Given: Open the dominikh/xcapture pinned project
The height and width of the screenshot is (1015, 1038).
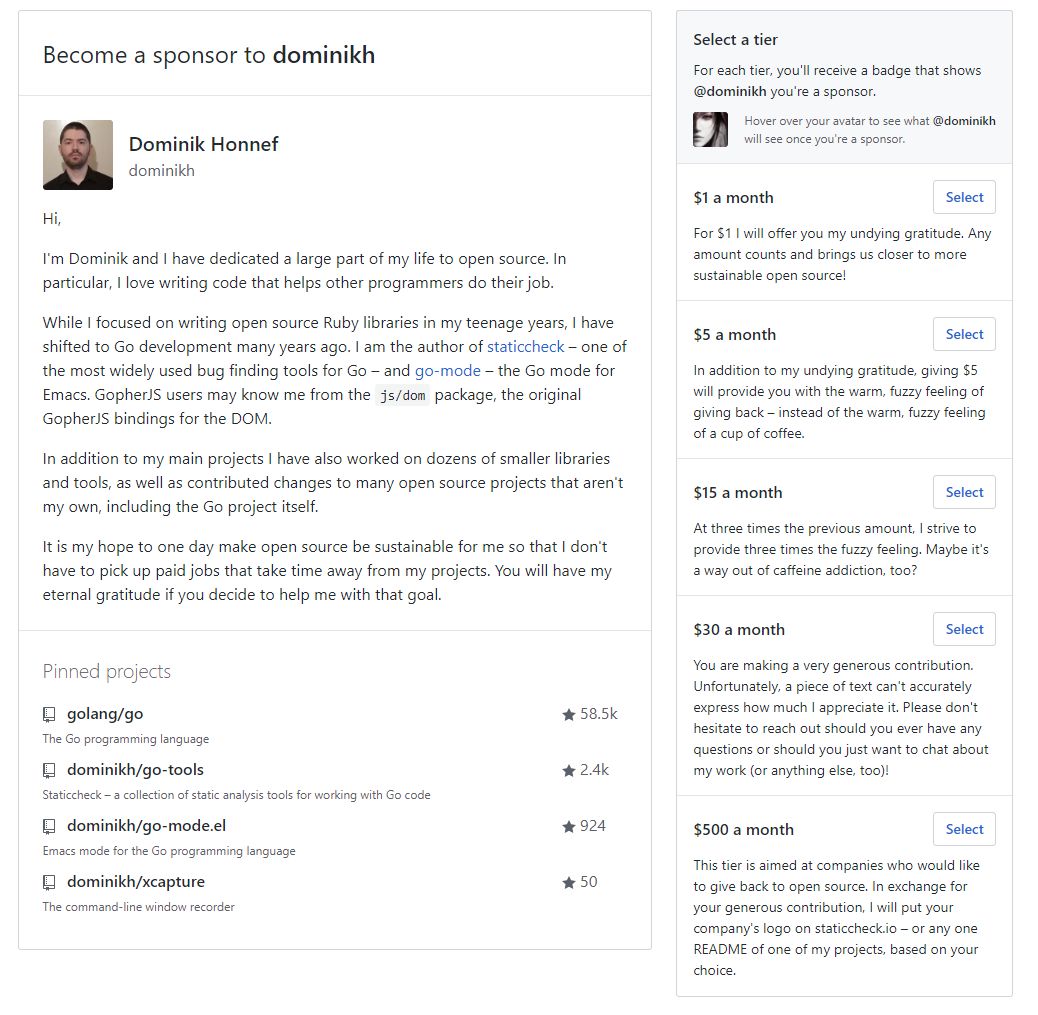Looking at the screenshot, I should pos(136,882).
